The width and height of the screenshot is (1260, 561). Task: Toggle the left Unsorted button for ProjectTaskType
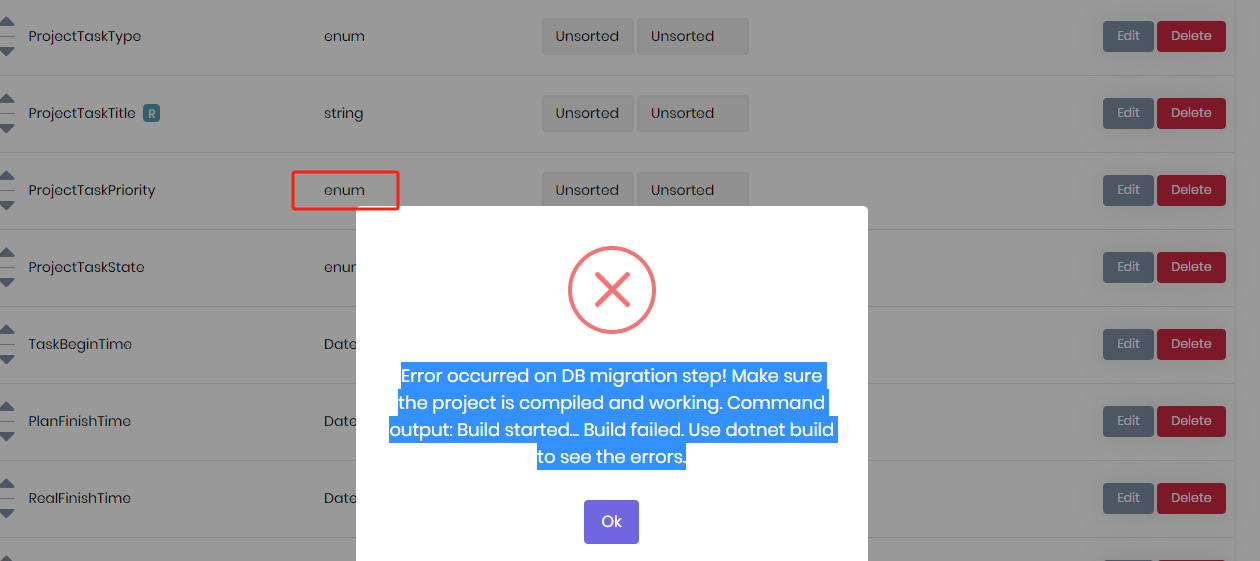[x=587, y=36]
